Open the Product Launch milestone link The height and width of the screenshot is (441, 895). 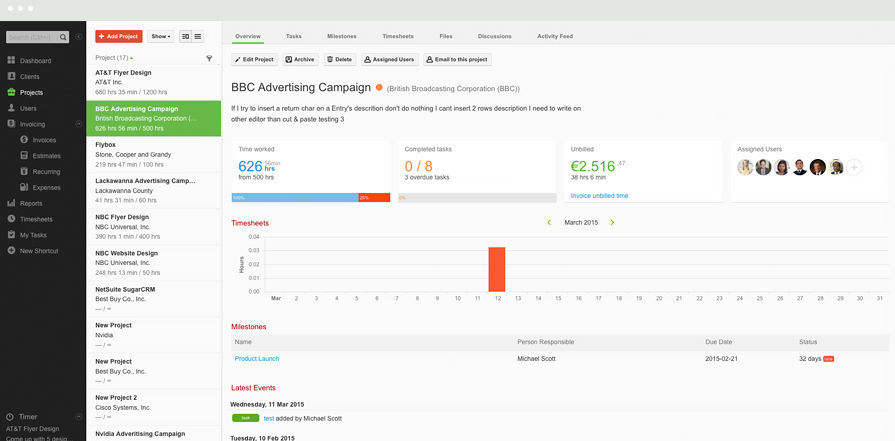(x=257, y=358)
